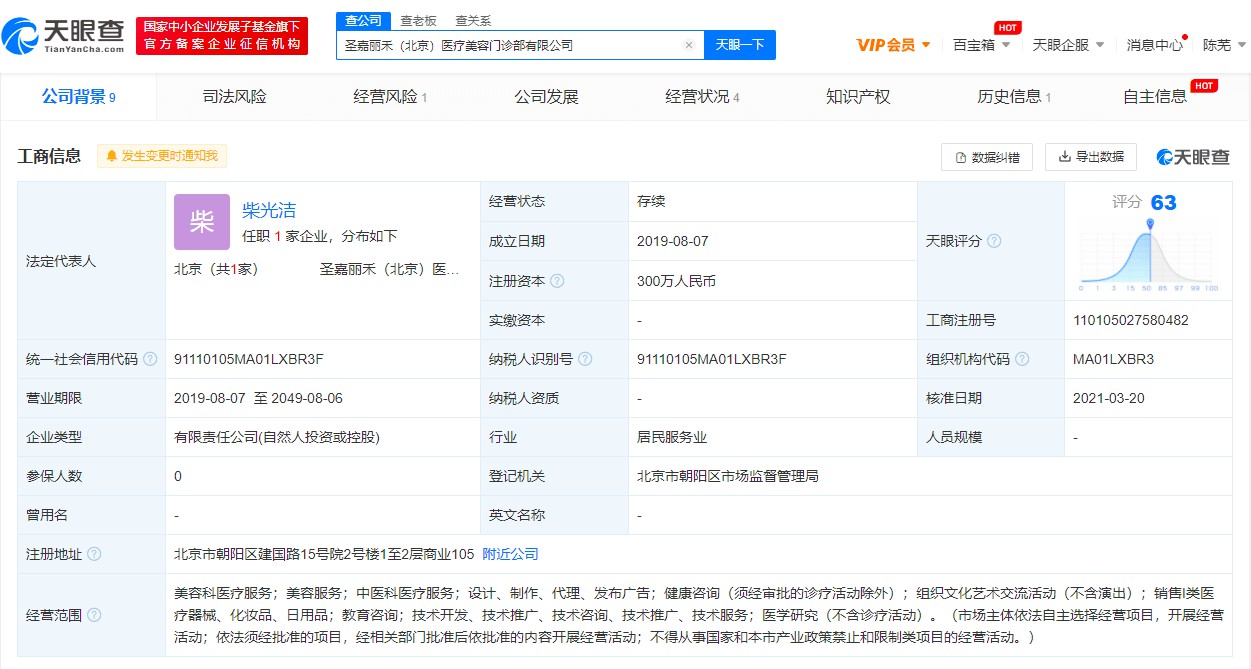Screen dimensions: 1251x669
Task: Select the 行业 value 居民服务业
Action: tap(672, 437)
